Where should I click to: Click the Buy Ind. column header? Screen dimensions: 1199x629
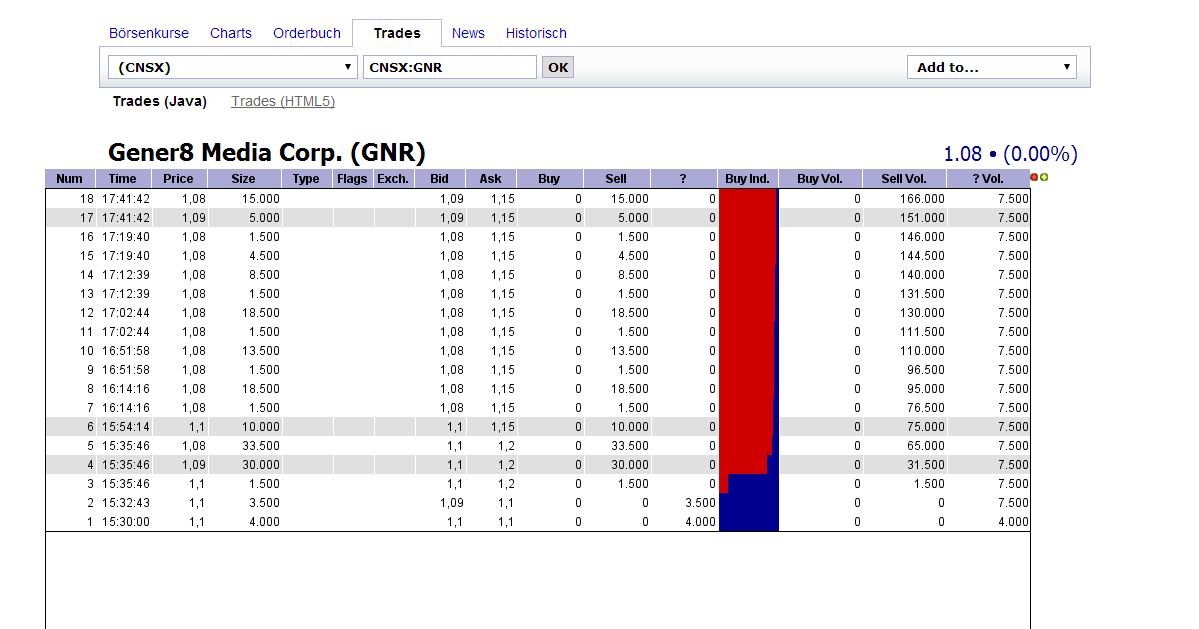coord(747,179)
